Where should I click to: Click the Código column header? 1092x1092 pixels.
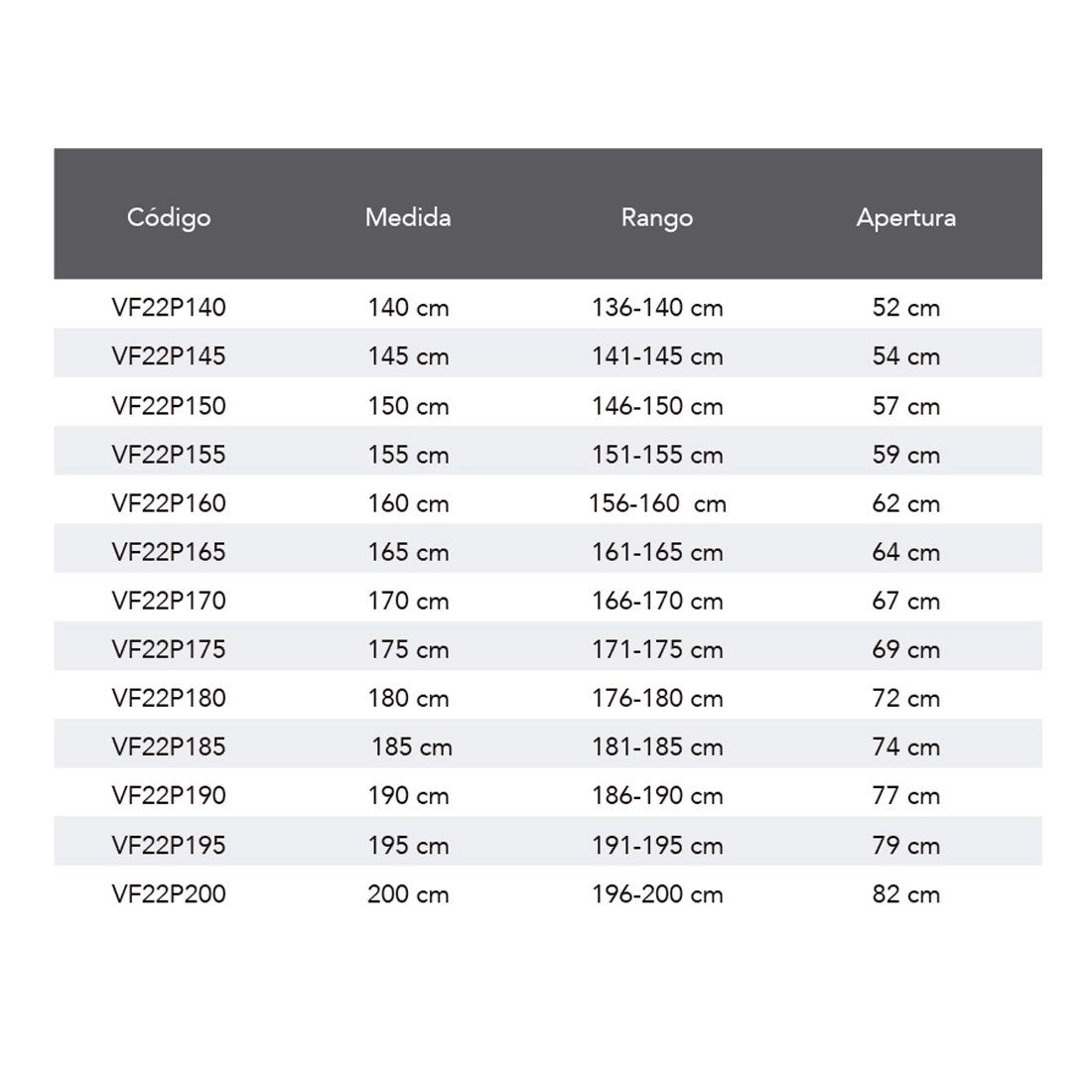click(x=169, y=217)
